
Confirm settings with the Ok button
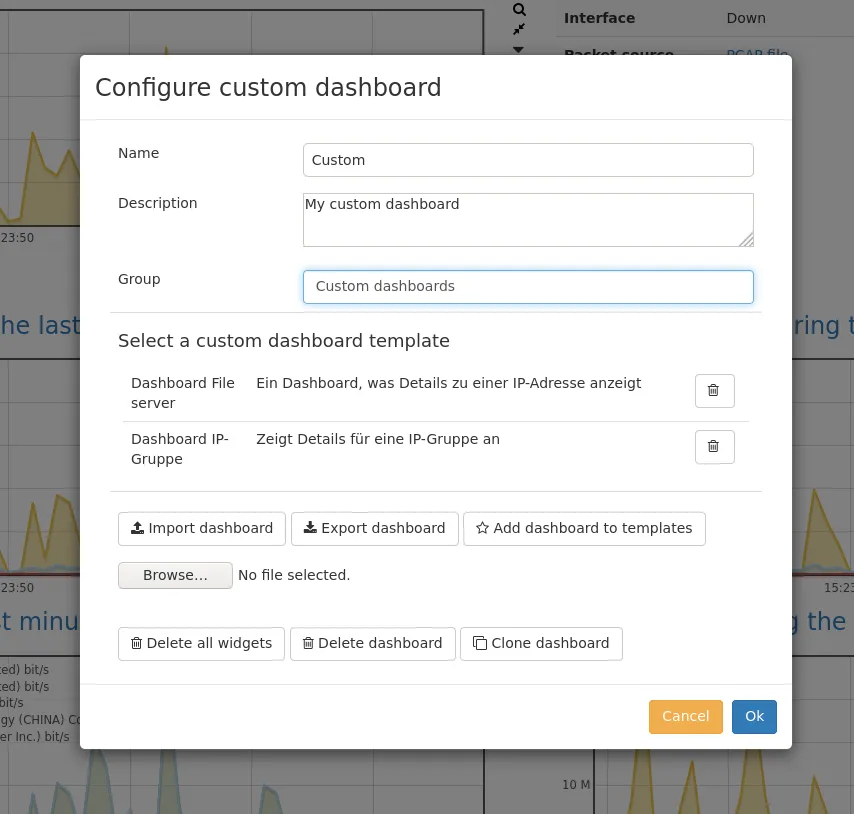pyautogui.click(x=754, y=716)
